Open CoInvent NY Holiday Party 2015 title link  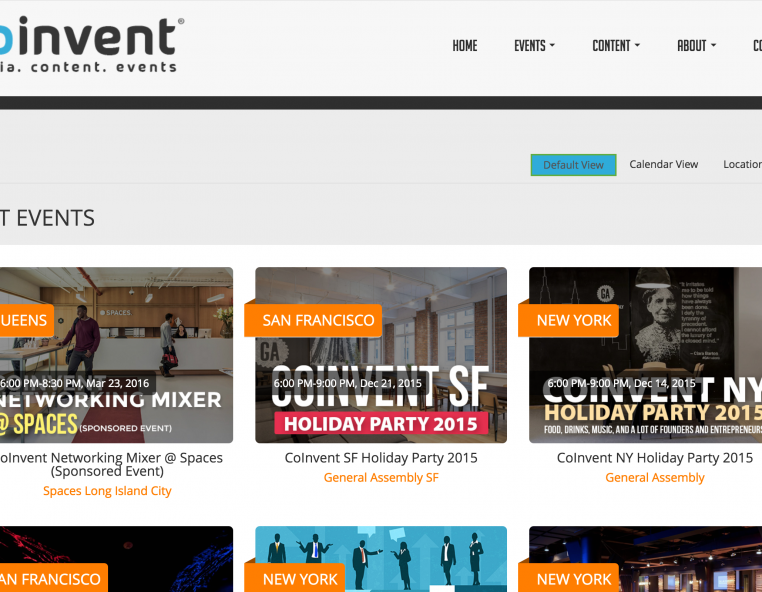pyautogui.click(x=654, y=458)
